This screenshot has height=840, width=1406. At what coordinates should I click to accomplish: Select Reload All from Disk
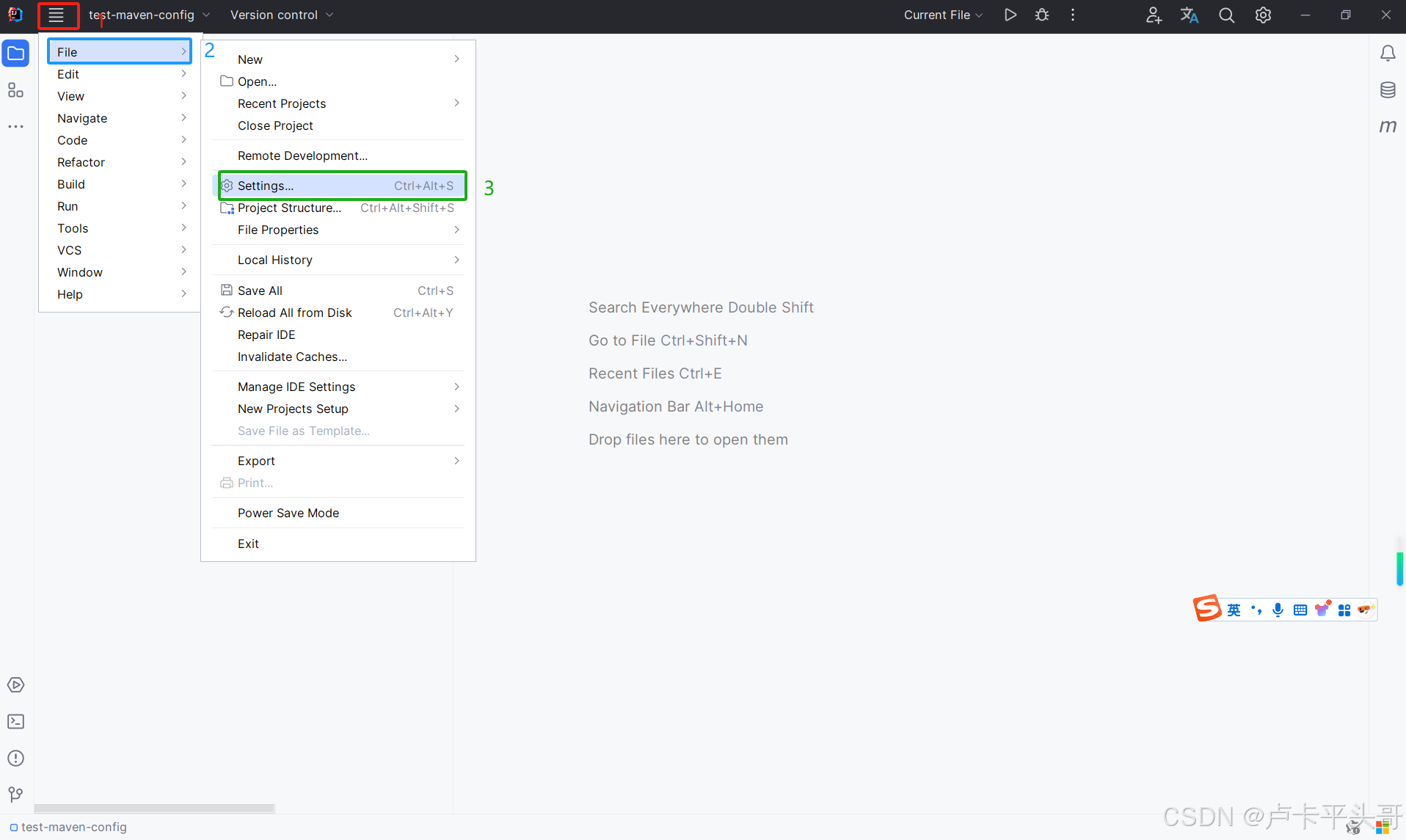(338, 313)
